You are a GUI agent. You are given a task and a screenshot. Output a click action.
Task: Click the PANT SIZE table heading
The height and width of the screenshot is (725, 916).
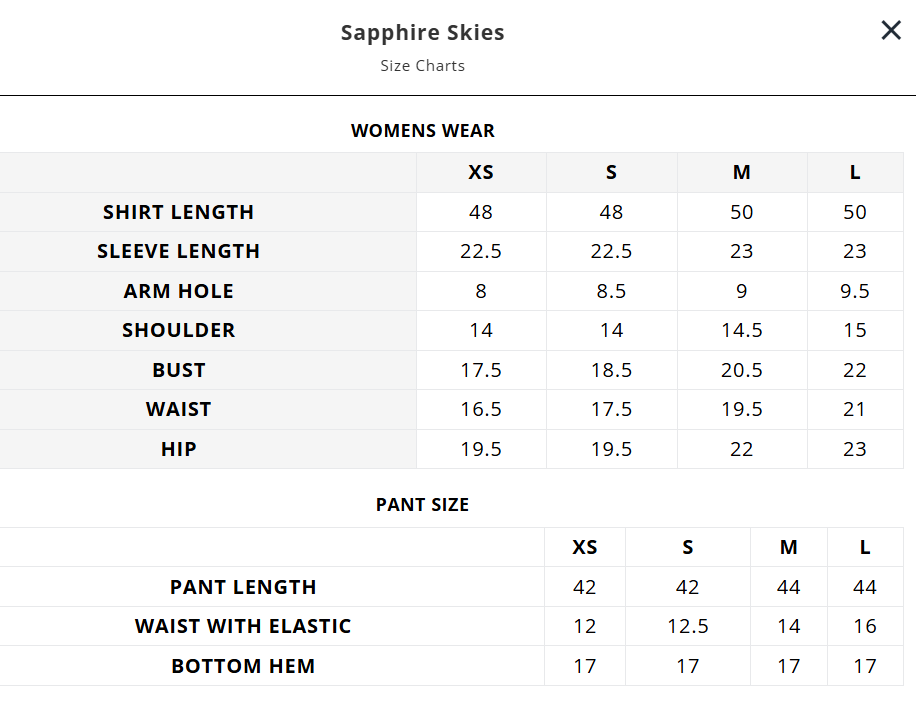point(422,505)
